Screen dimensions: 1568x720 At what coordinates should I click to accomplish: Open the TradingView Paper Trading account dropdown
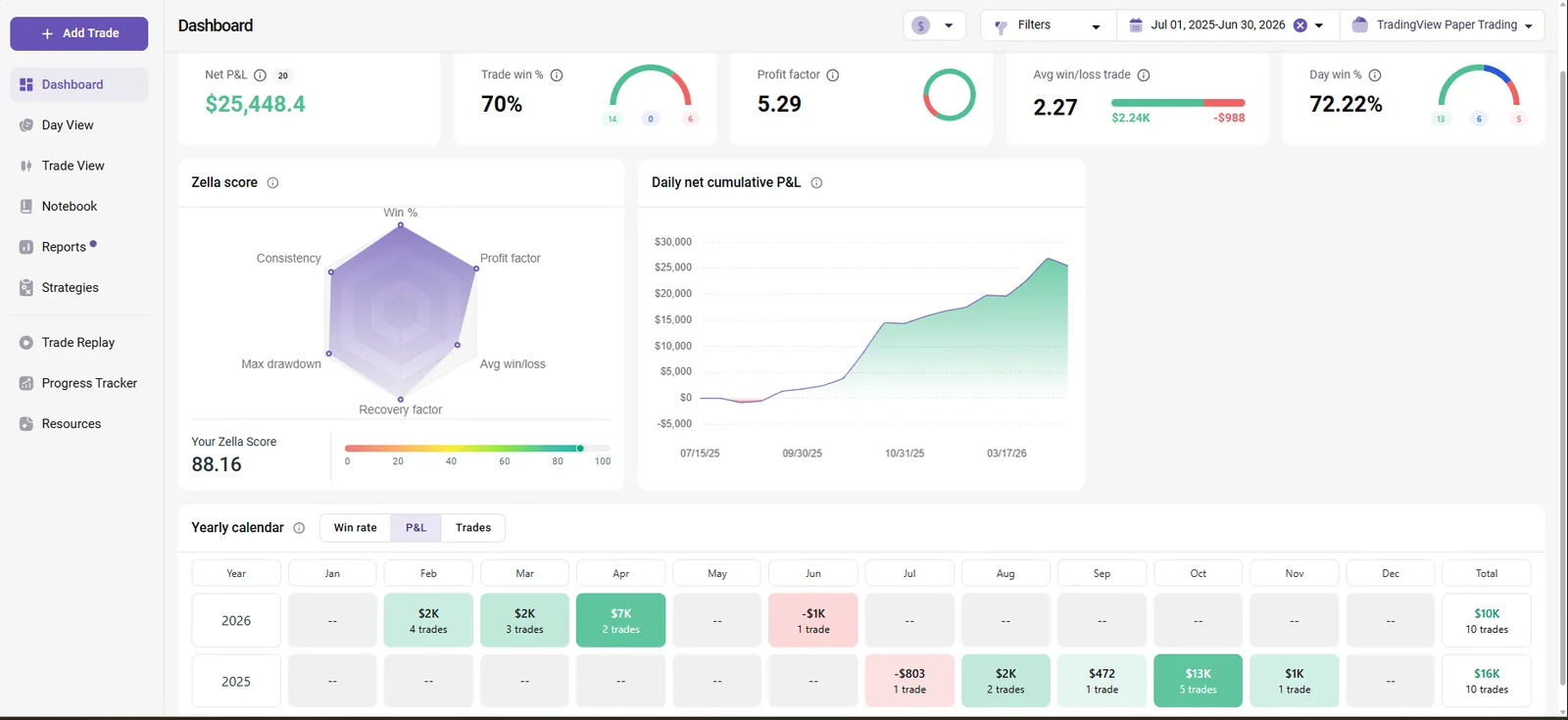[1442, 25]
